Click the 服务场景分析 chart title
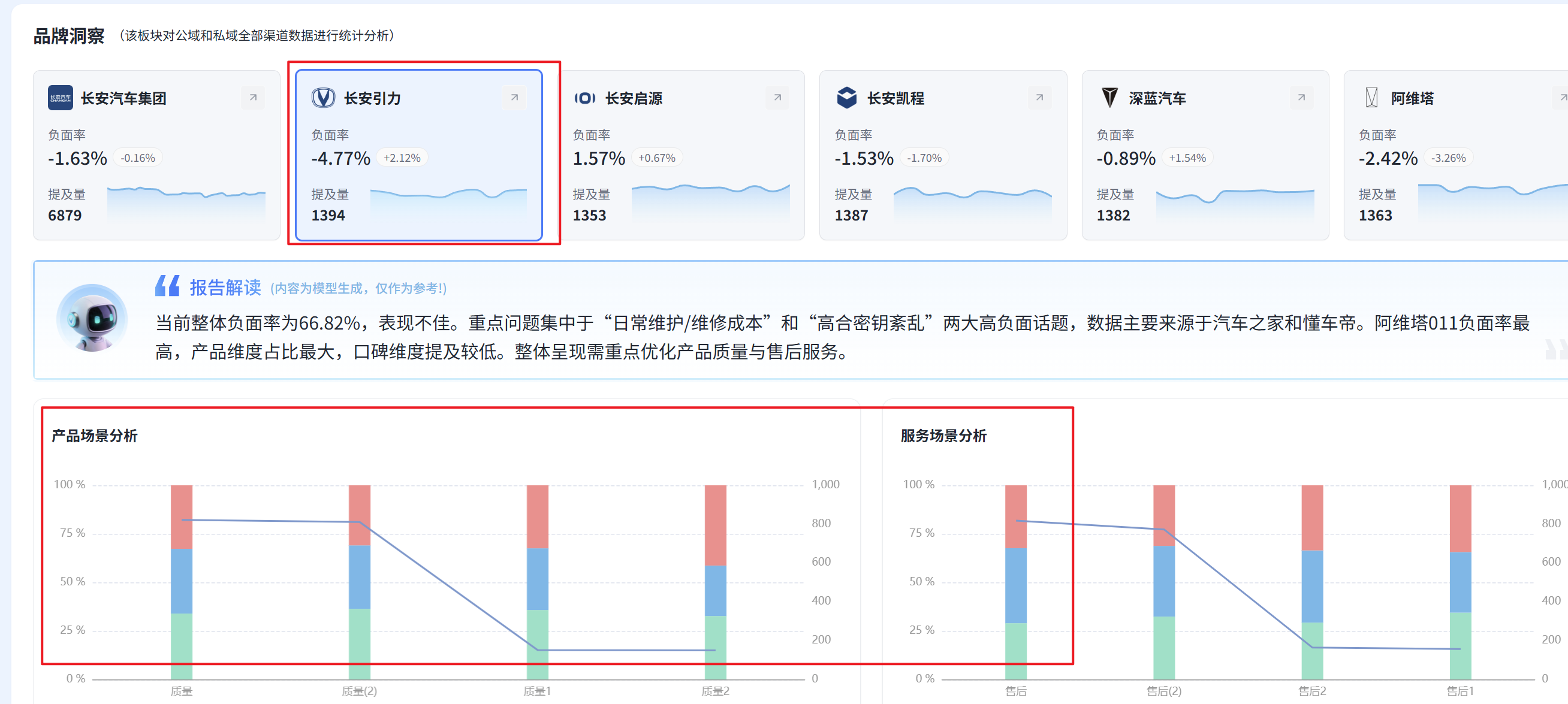The height and width of the screenshot is (704, 1568). [943, 436]
